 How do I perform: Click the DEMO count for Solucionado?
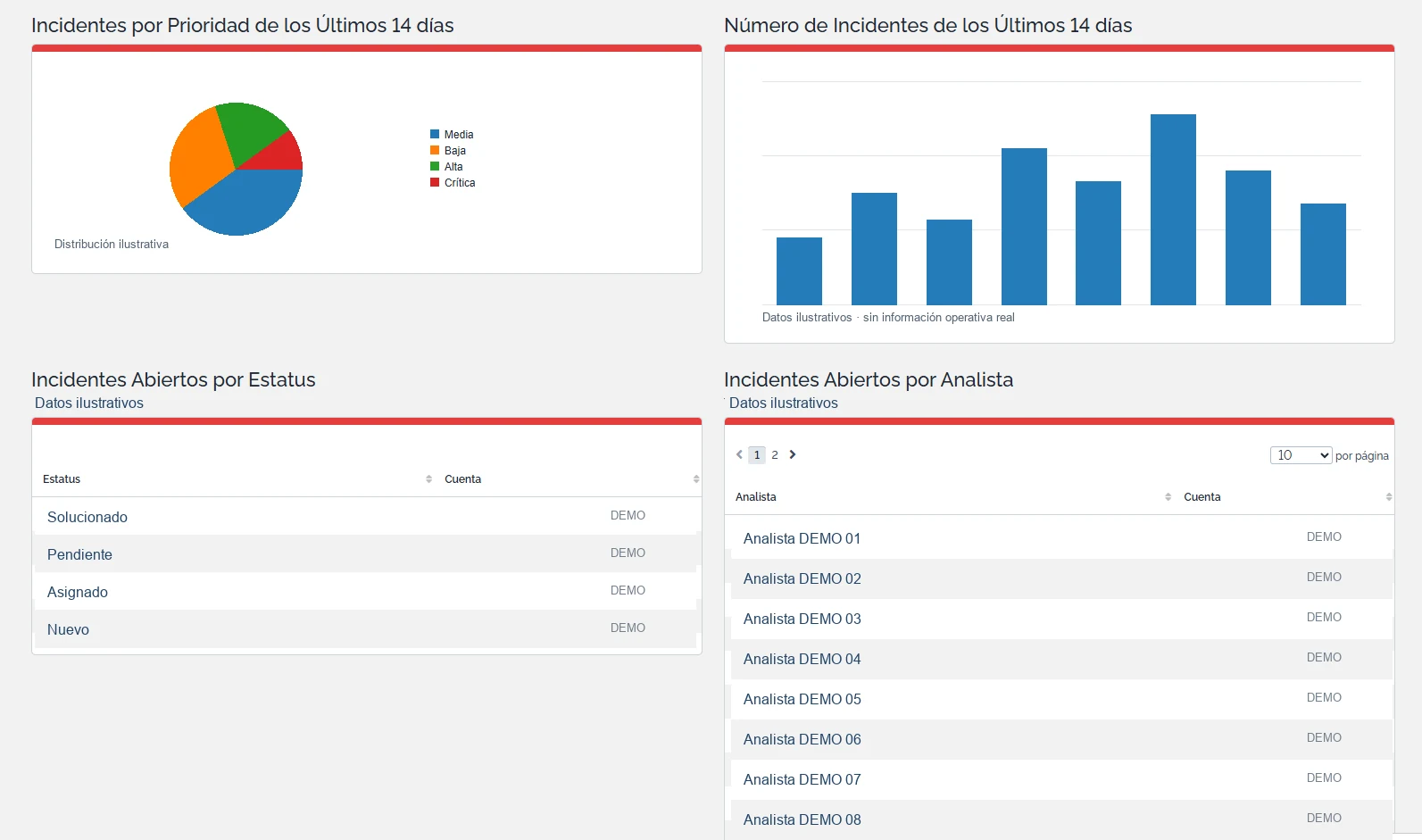628,515
